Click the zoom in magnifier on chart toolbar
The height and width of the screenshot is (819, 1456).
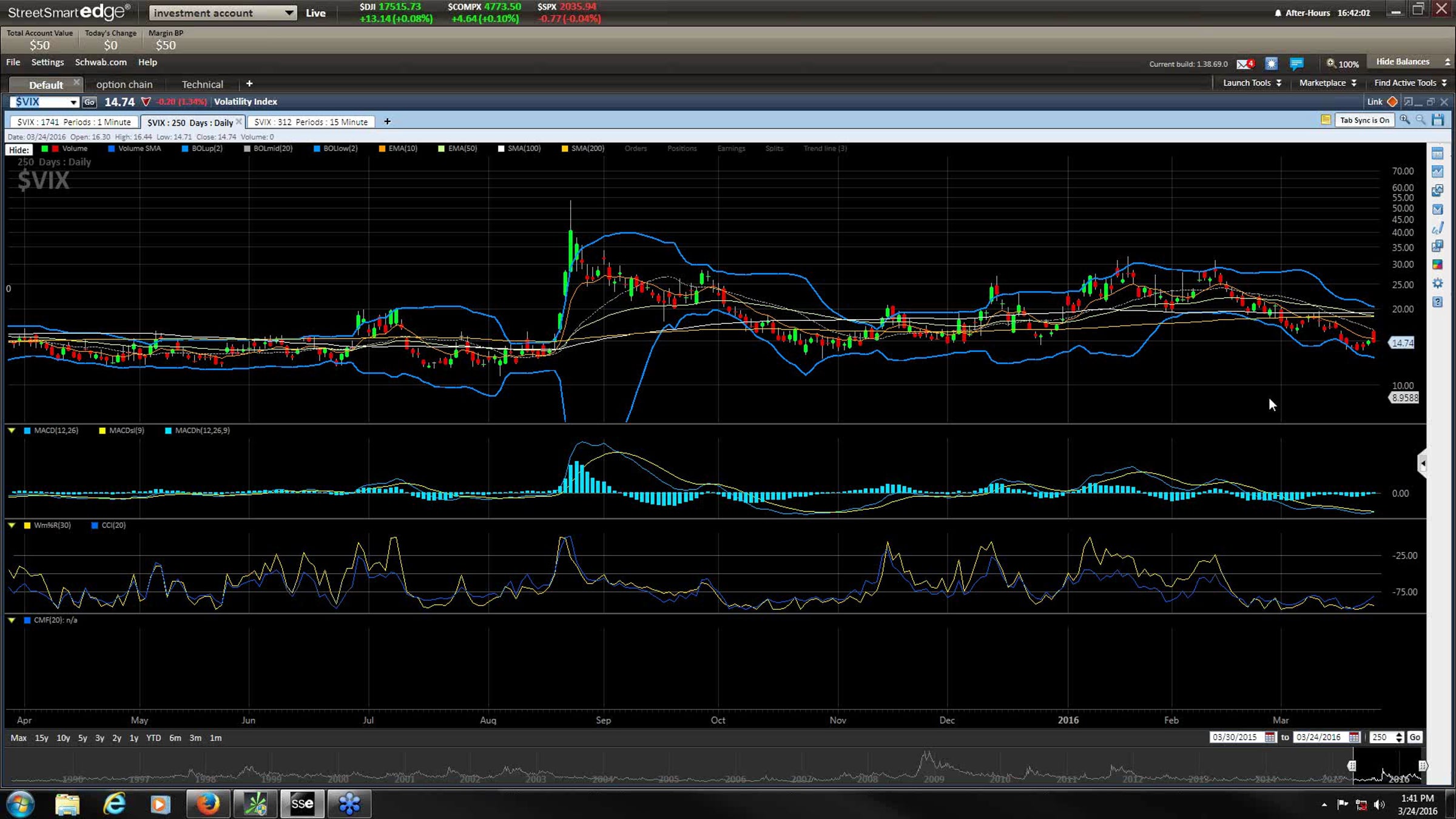[x=1404, y=120]
